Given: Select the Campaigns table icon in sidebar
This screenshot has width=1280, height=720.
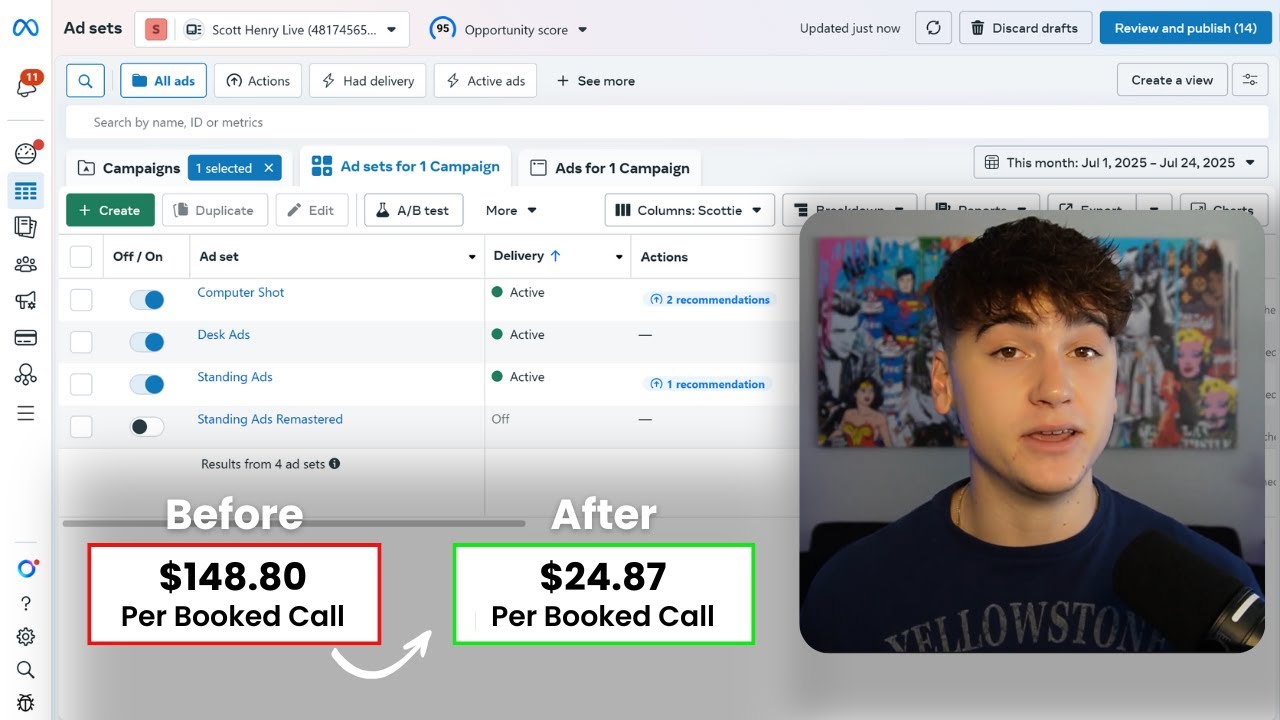Looking at the screenshot, I should point(26,191).
